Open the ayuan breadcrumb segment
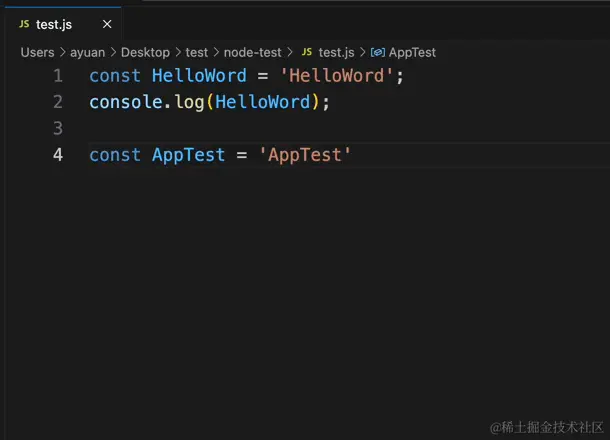 tap(88, 52)
